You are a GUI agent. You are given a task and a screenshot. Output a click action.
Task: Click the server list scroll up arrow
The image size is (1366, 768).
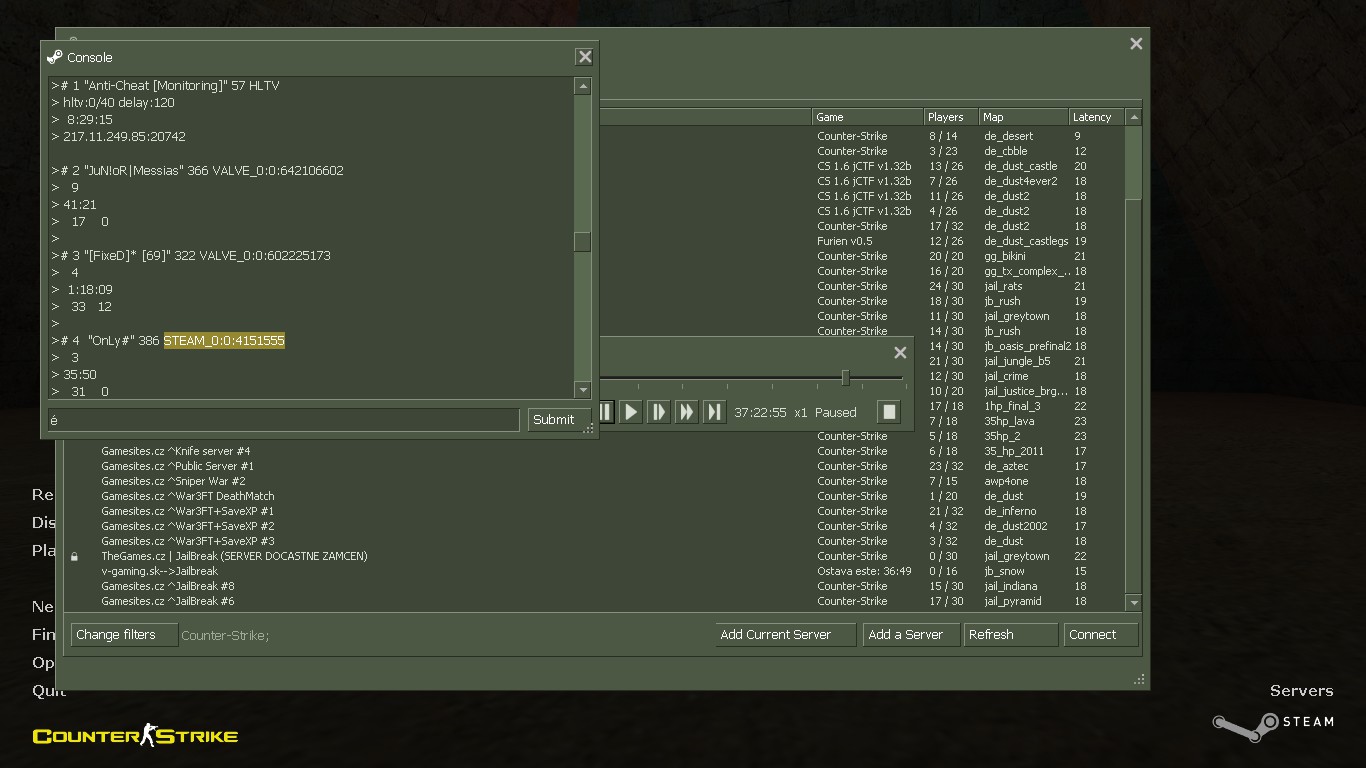[x=1134, y=117]
